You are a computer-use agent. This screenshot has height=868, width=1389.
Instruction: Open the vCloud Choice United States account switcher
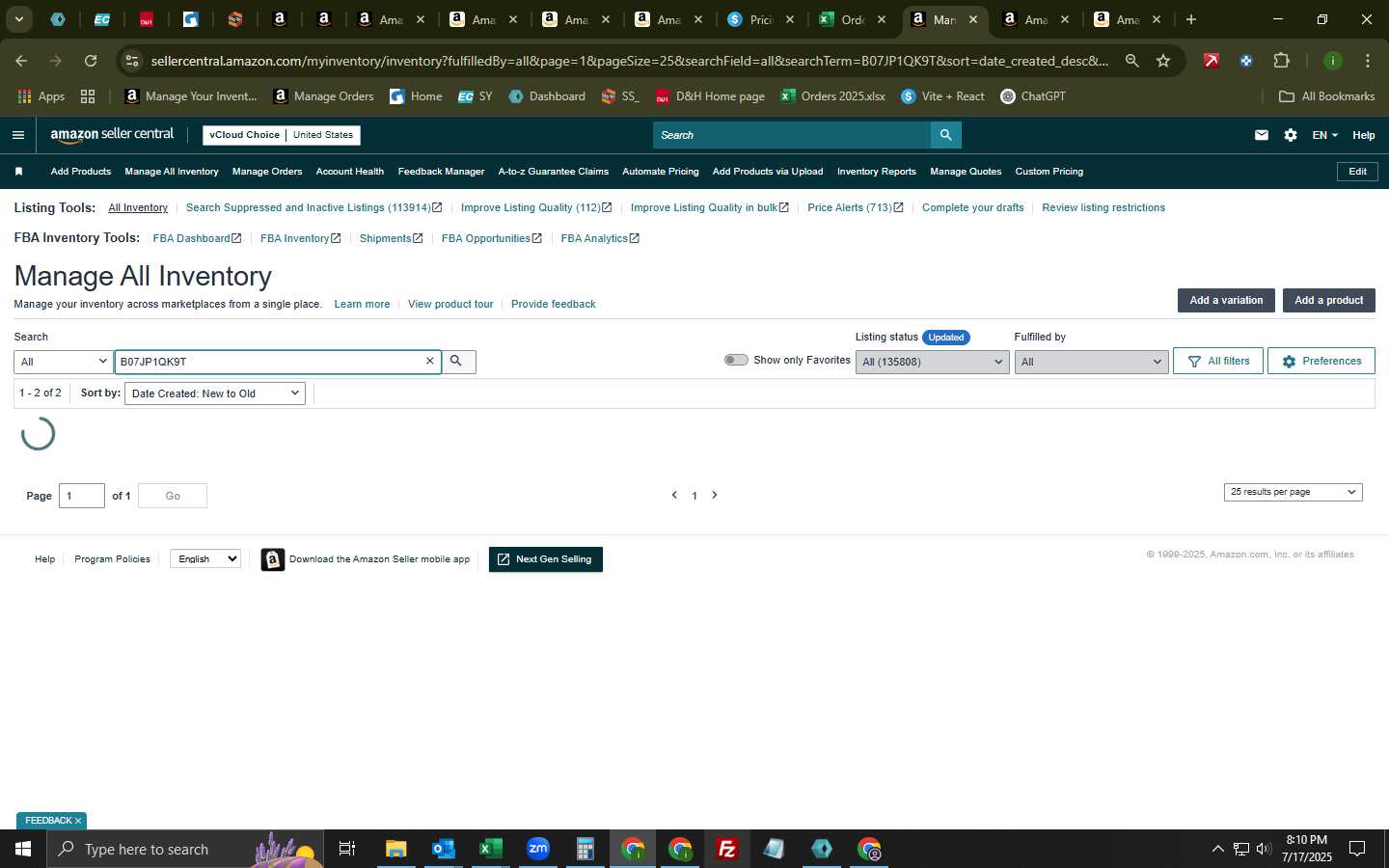tap(282, 135)
